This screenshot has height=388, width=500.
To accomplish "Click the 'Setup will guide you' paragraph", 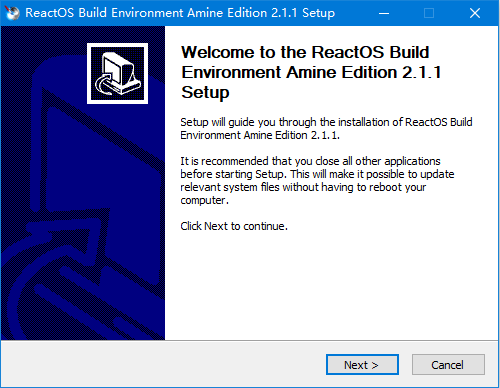I will click(326, 129).
